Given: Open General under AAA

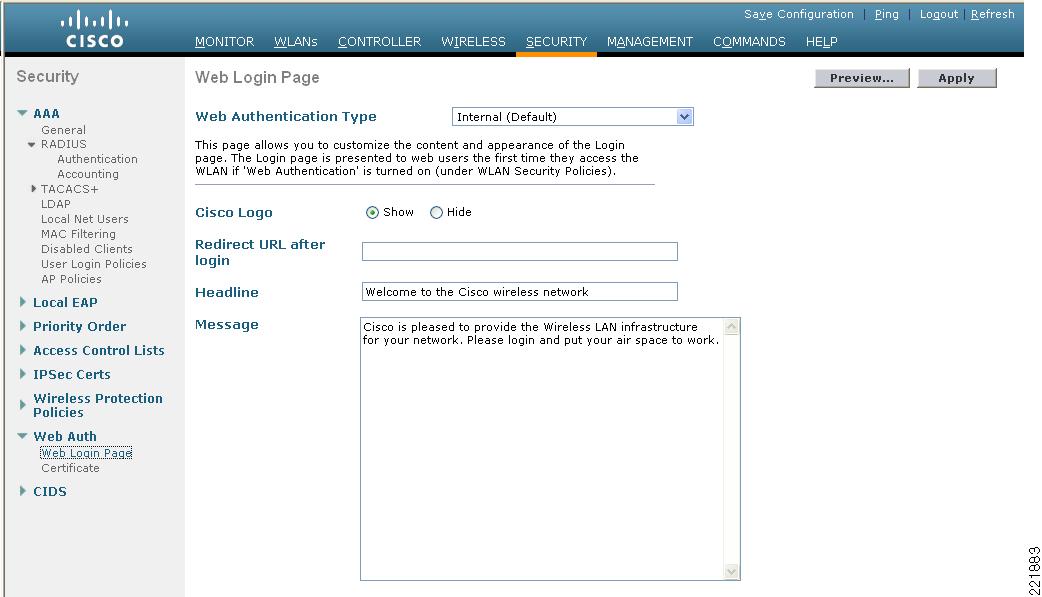Looking at the screenshot, I should pos(63,130).
